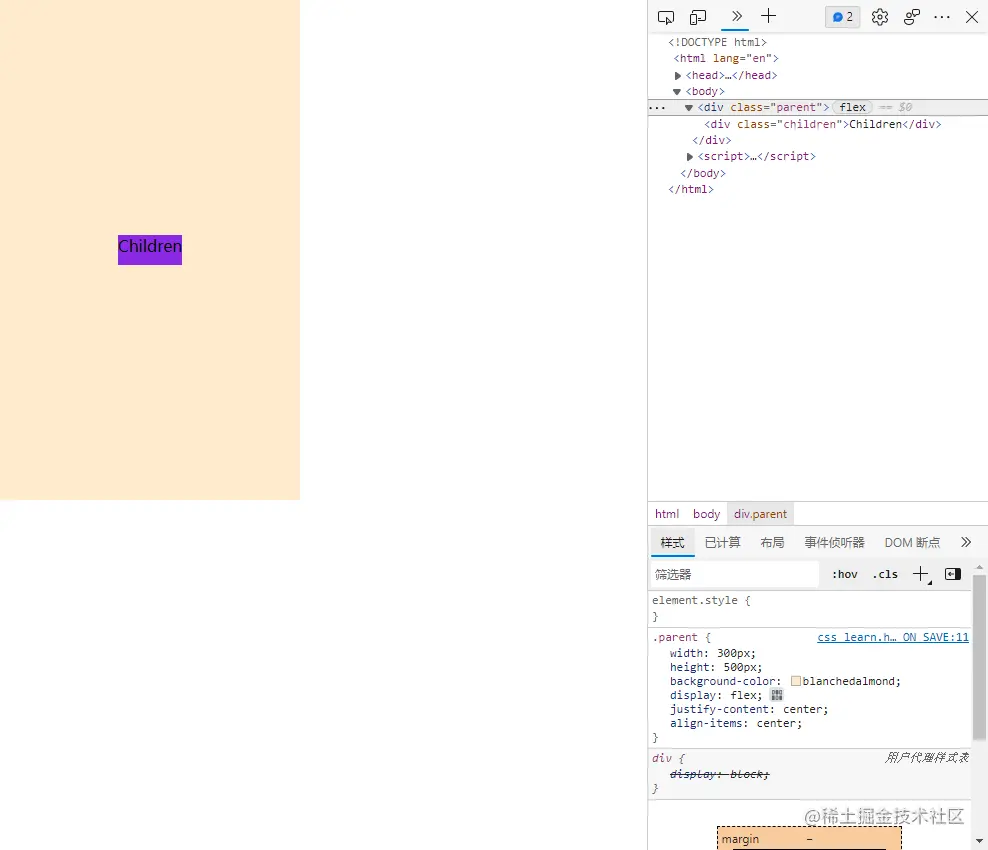Screen dimensions: 988x850
Task: Switch to the 事件侦听器 tab
Action: click(x=834, y=543)
